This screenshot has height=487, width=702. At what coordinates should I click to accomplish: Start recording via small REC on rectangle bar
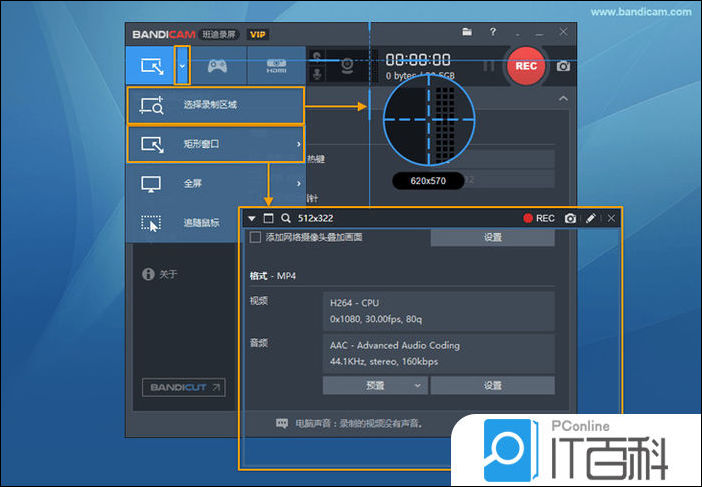coord(539,218)
